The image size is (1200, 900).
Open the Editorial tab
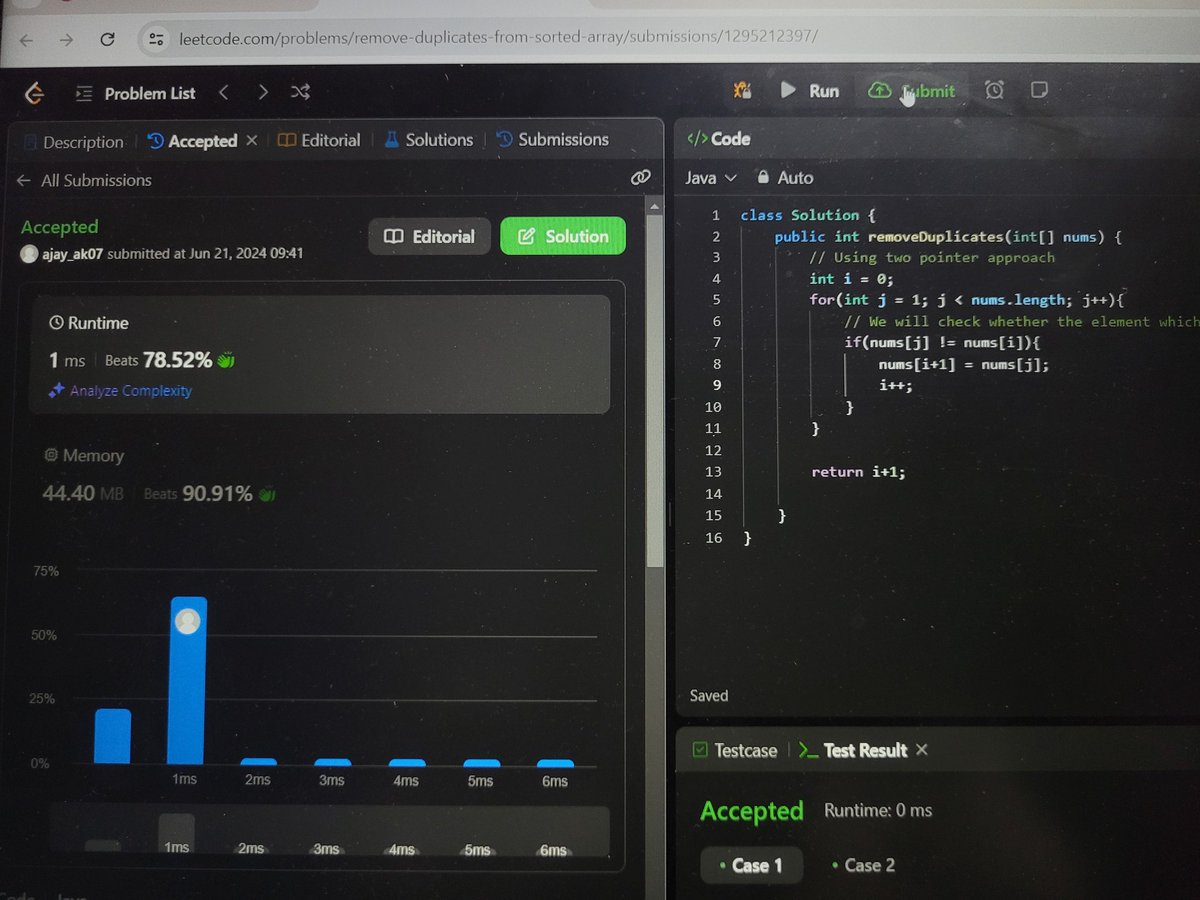(319, 140)
